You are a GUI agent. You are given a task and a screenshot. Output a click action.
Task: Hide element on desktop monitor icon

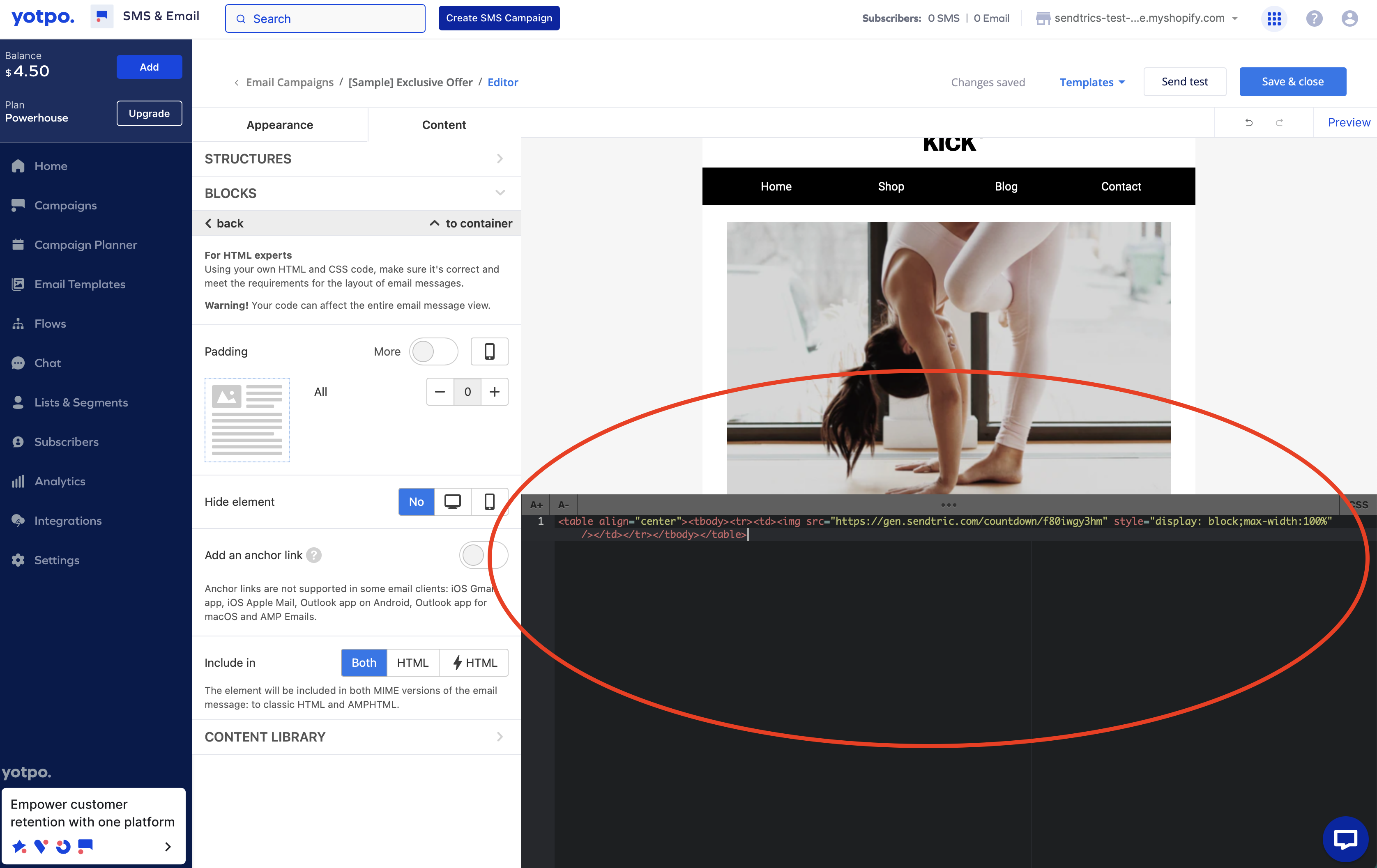(x=452, y=502)
